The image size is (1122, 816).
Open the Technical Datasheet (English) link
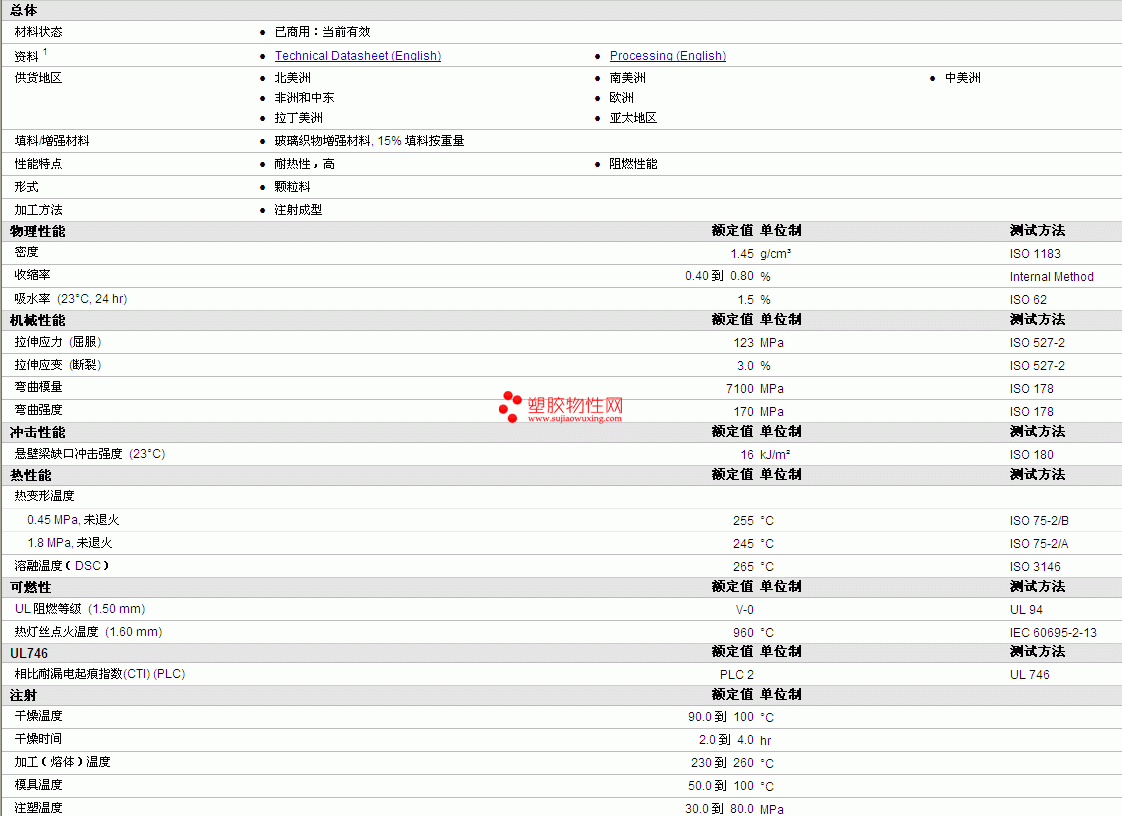pyautogui.click(x=358, y=56)
